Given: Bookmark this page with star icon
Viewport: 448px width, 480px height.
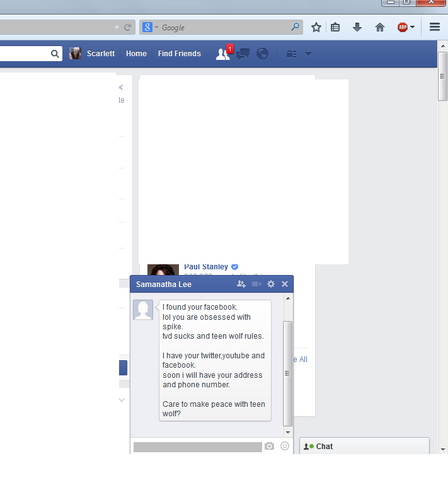Looking at the screenshot, I should pos(316,27).
